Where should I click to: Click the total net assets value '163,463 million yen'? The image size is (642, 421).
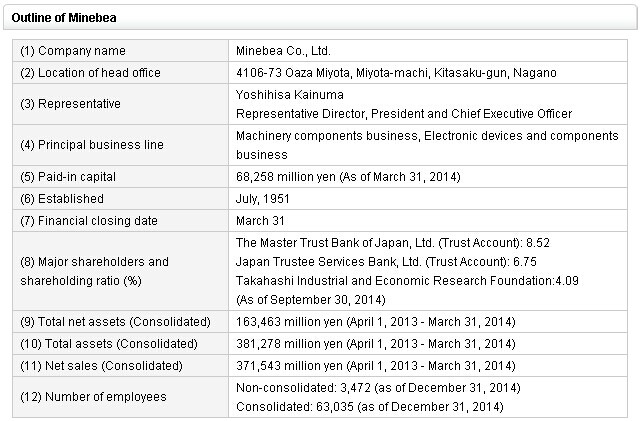[285, 322]
